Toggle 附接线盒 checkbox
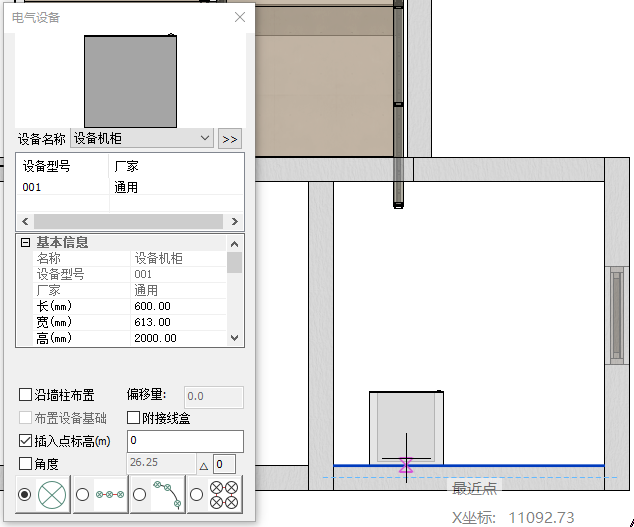 (133, 418)
